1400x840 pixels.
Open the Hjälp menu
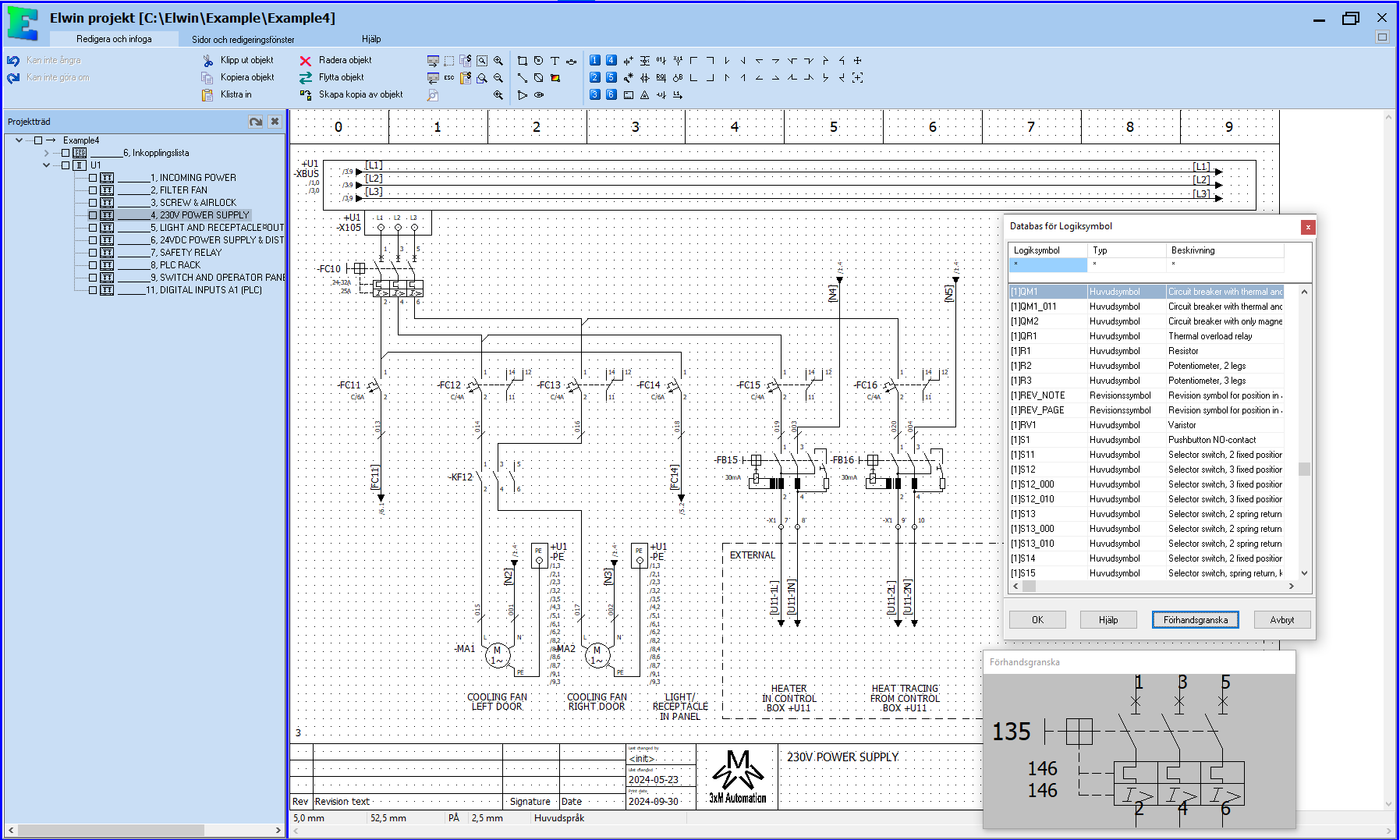[x=371, y=38]
